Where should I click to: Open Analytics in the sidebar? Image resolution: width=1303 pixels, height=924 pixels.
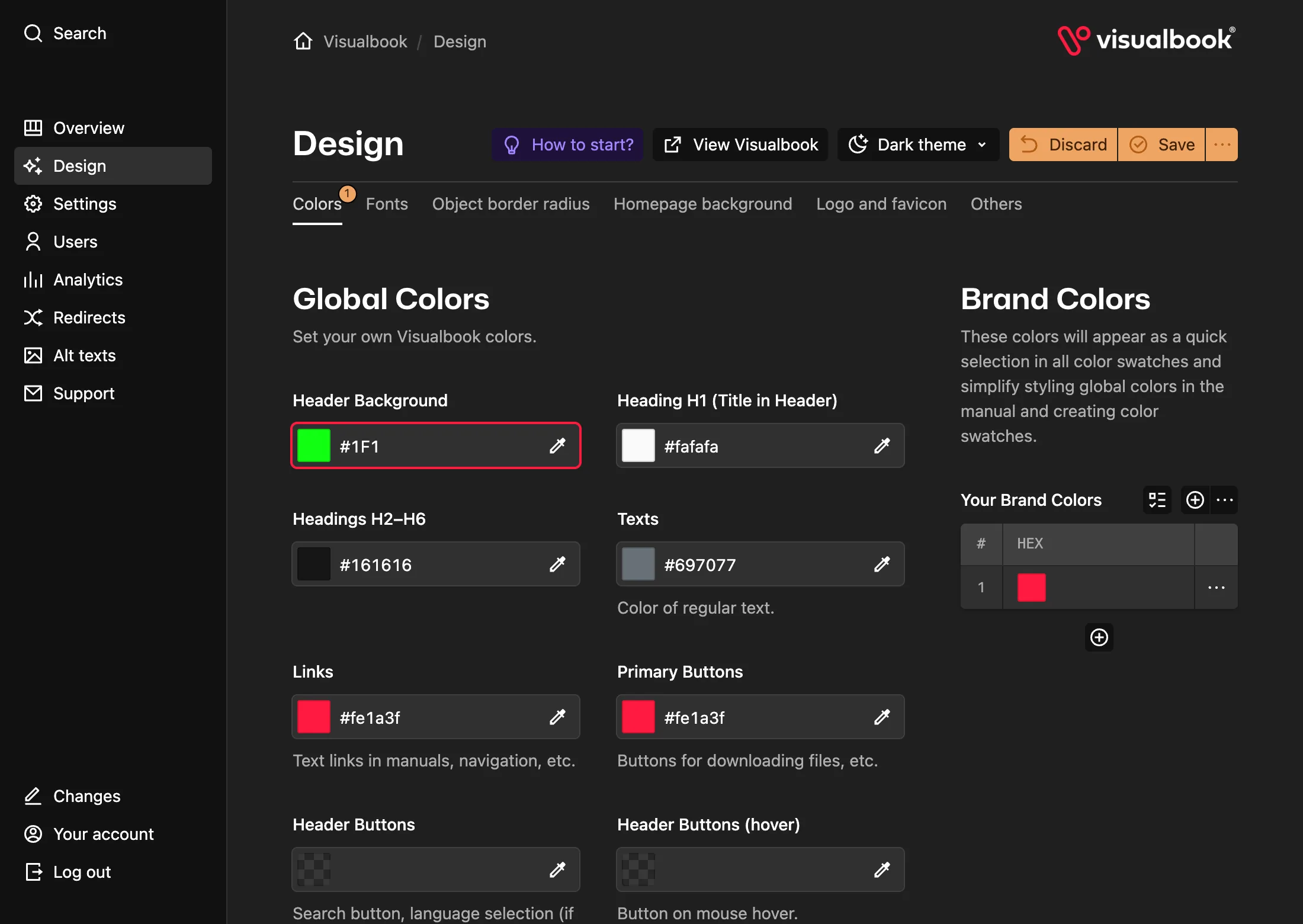pyautogui.click(x=113, y=280)
